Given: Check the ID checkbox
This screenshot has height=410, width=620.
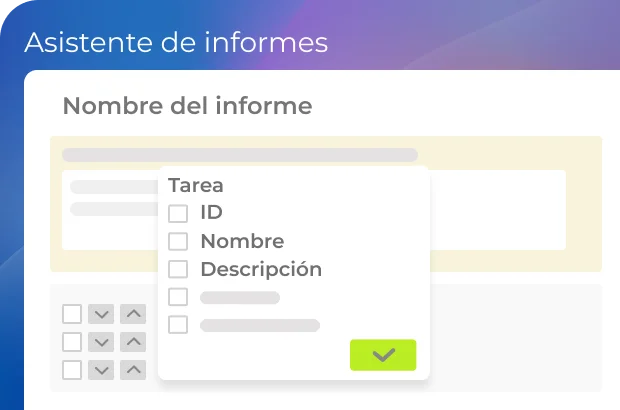Looking at the screenshot, I should pos(178,213).
